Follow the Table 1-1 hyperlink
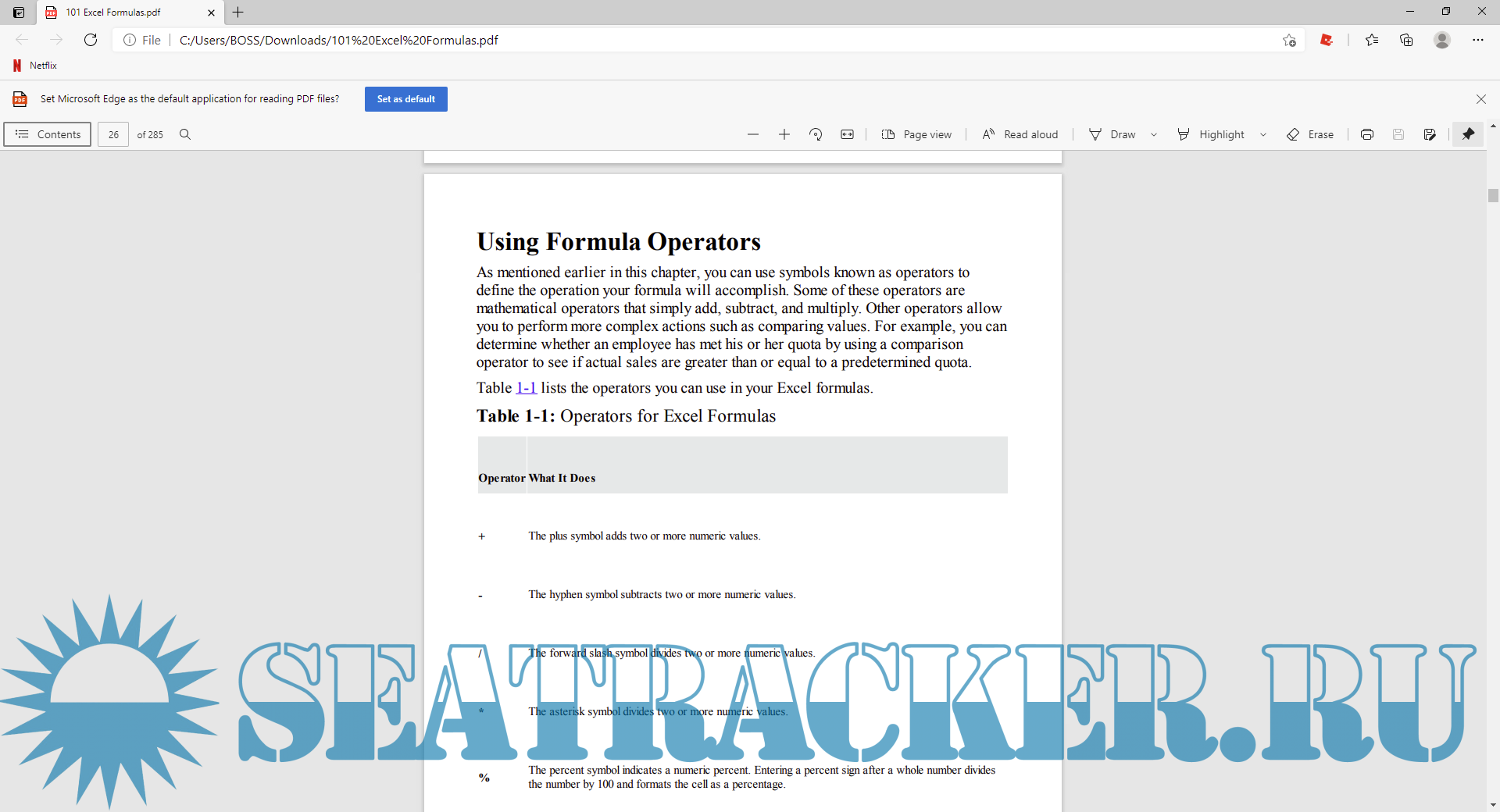 pyautogui.click(x=526, y=388)
